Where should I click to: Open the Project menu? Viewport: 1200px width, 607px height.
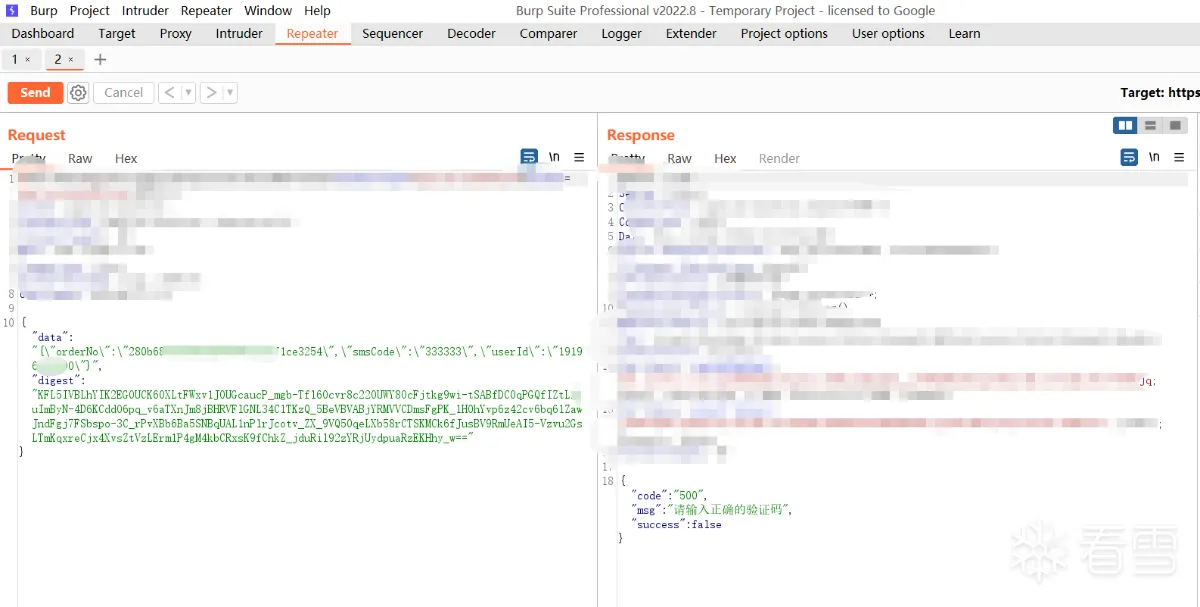click(x=90, y=11)
